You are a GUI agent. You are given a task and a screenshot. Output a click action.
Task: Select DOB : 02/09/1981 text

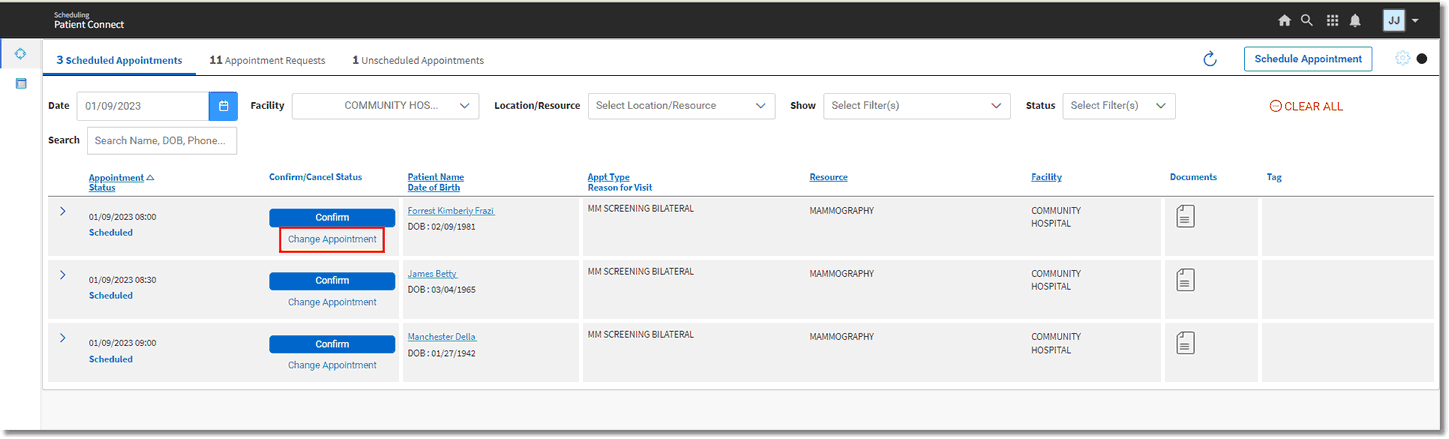coord(442,227)
